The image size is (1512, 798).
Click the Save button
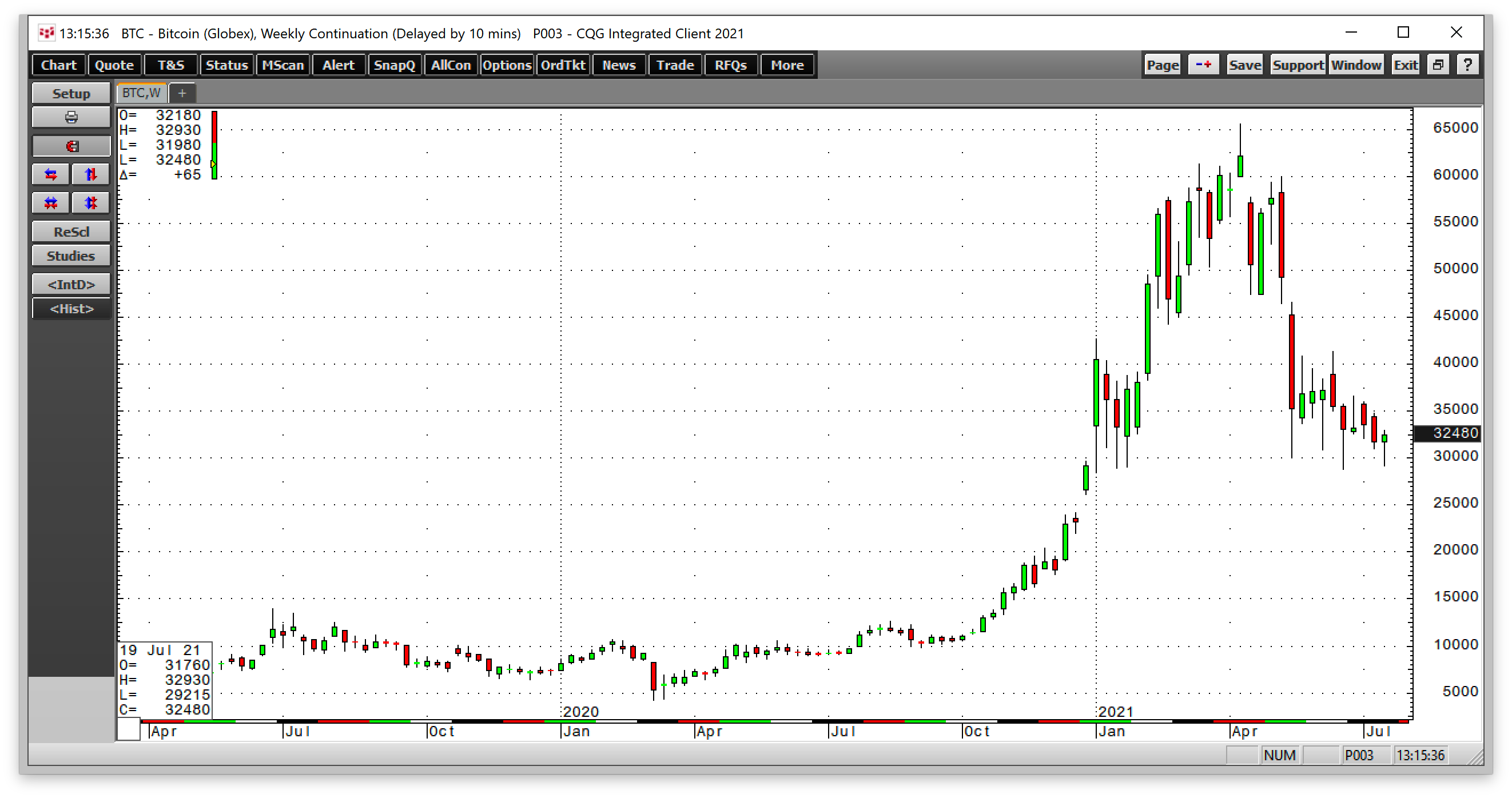[x=1245, y=65]
